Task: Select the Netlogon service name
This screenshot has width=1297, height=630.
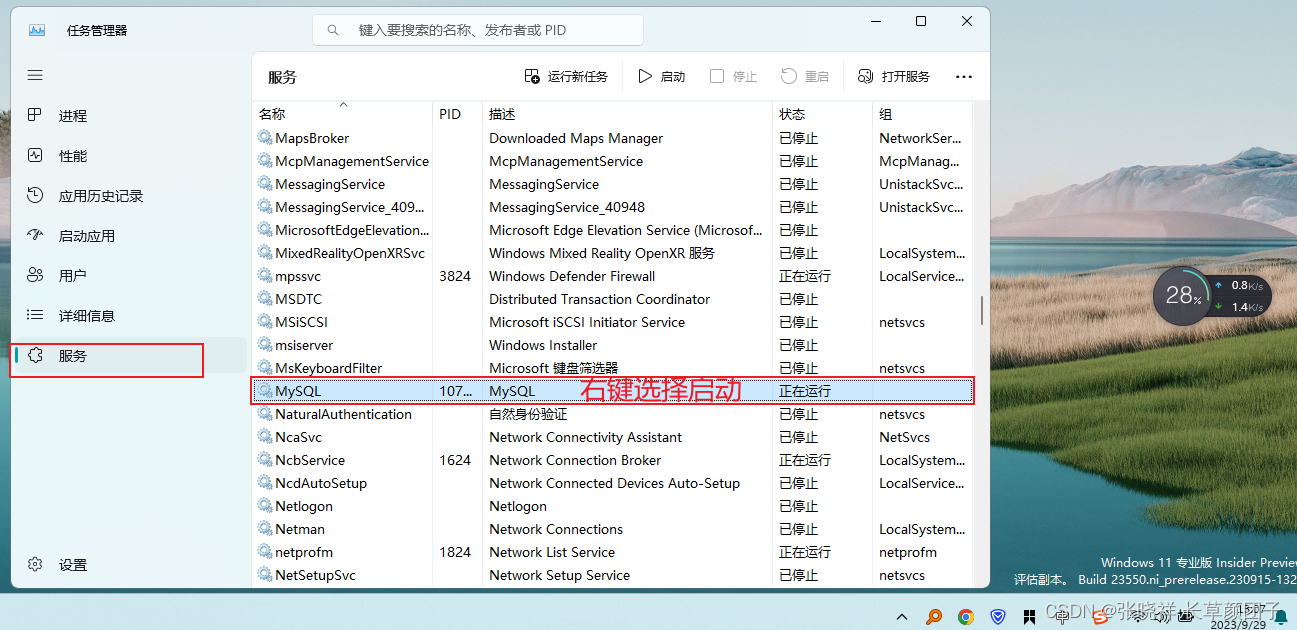Action: (x=304, y=506)
